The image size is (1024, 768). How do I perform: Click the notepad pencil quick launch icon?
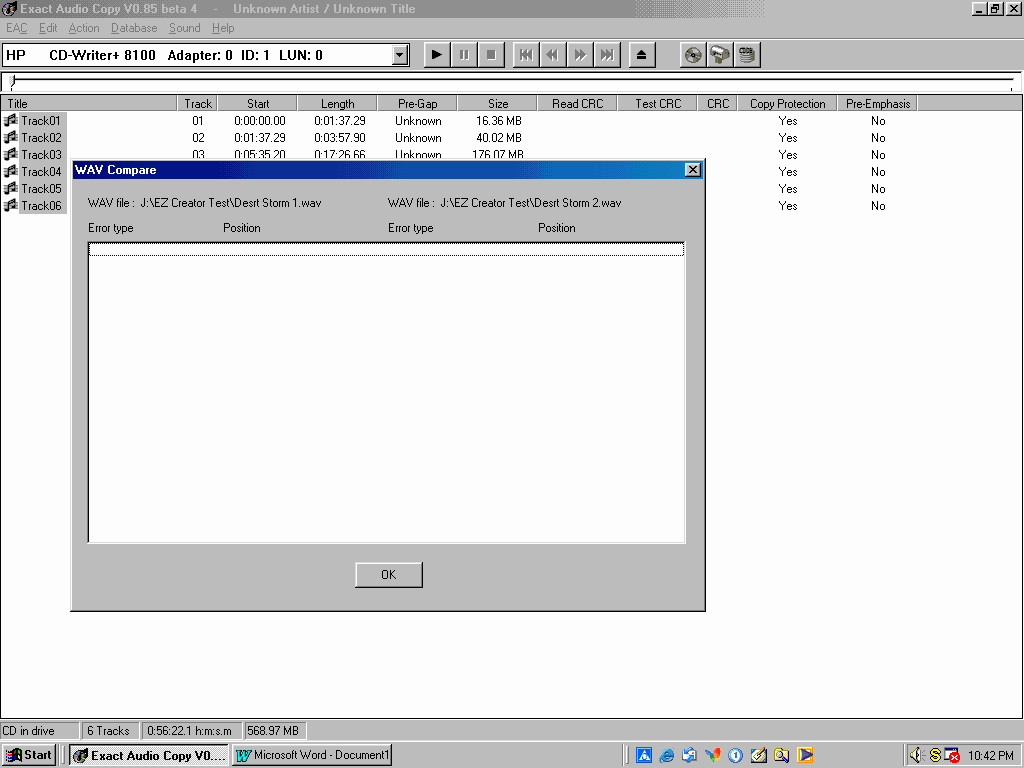pyautogui.click(x=758, y=756)
